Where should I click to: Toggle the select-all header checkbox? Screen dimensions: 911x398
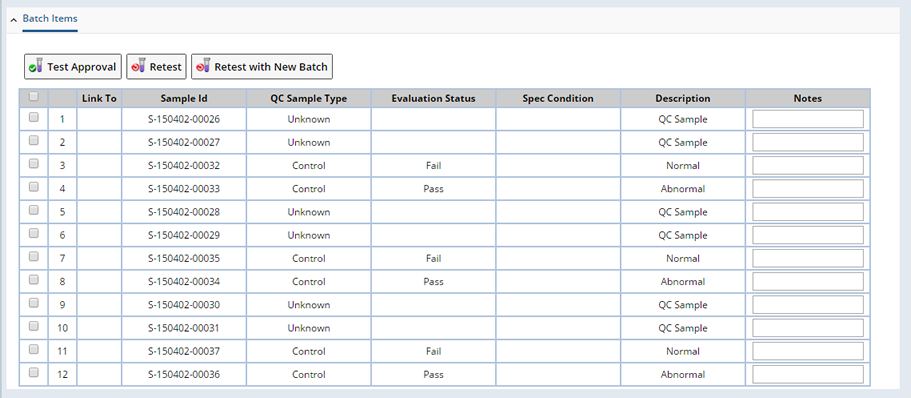[34, 96]
